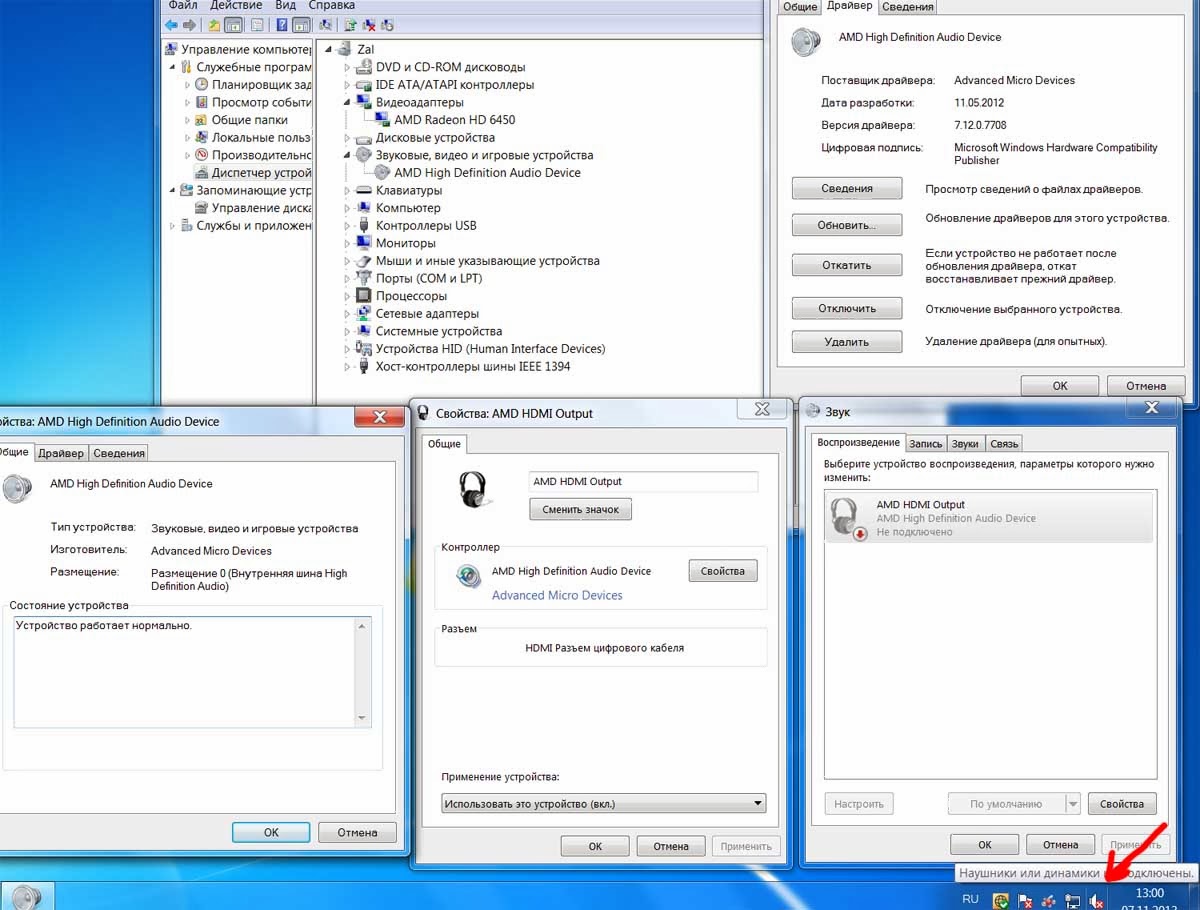Click the Uninstall device red-X toolbar icon

click(x=369, y=24)
